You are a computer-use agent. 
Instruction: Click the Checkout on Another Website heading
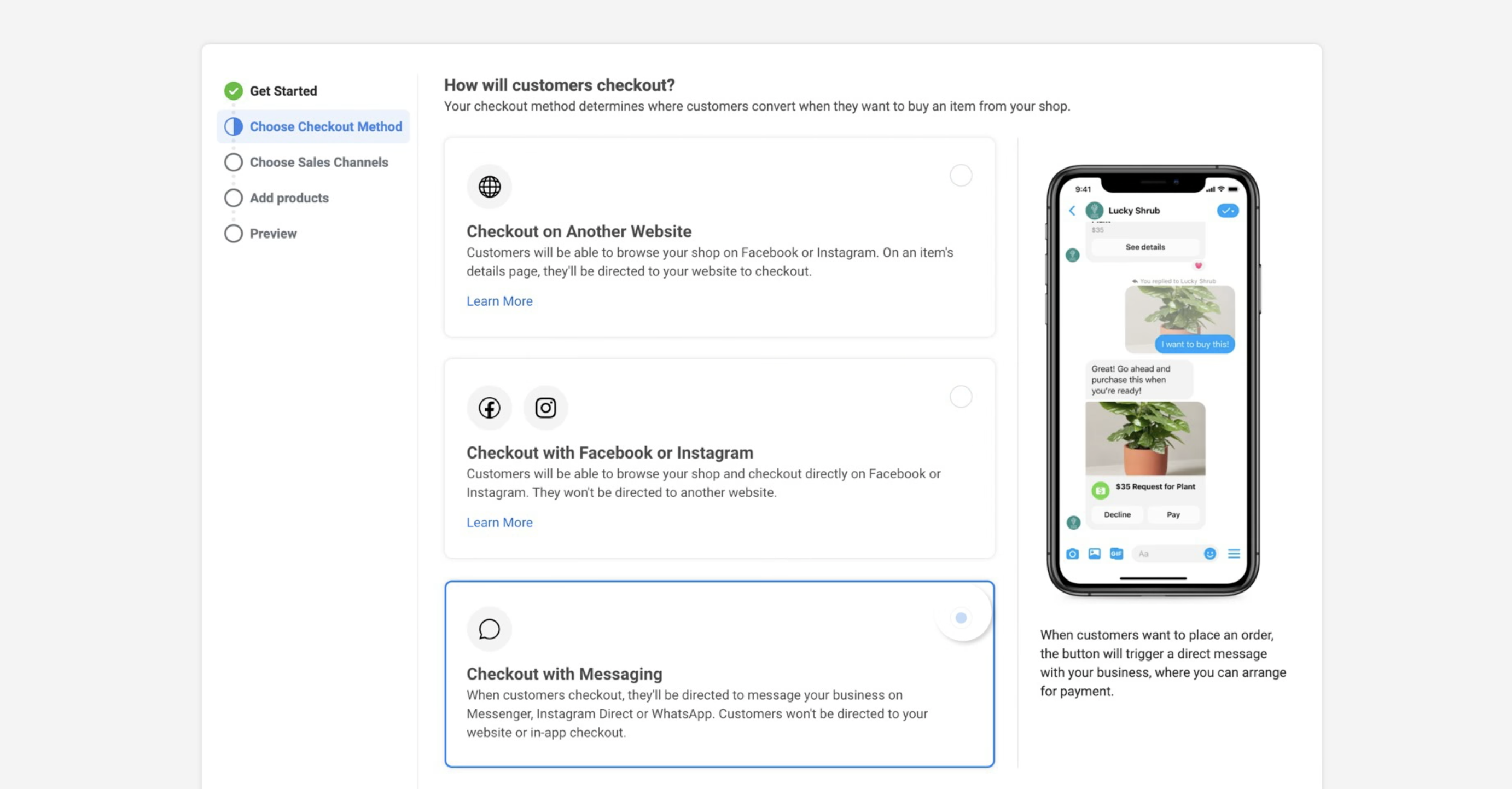click(x=579, y=231)
